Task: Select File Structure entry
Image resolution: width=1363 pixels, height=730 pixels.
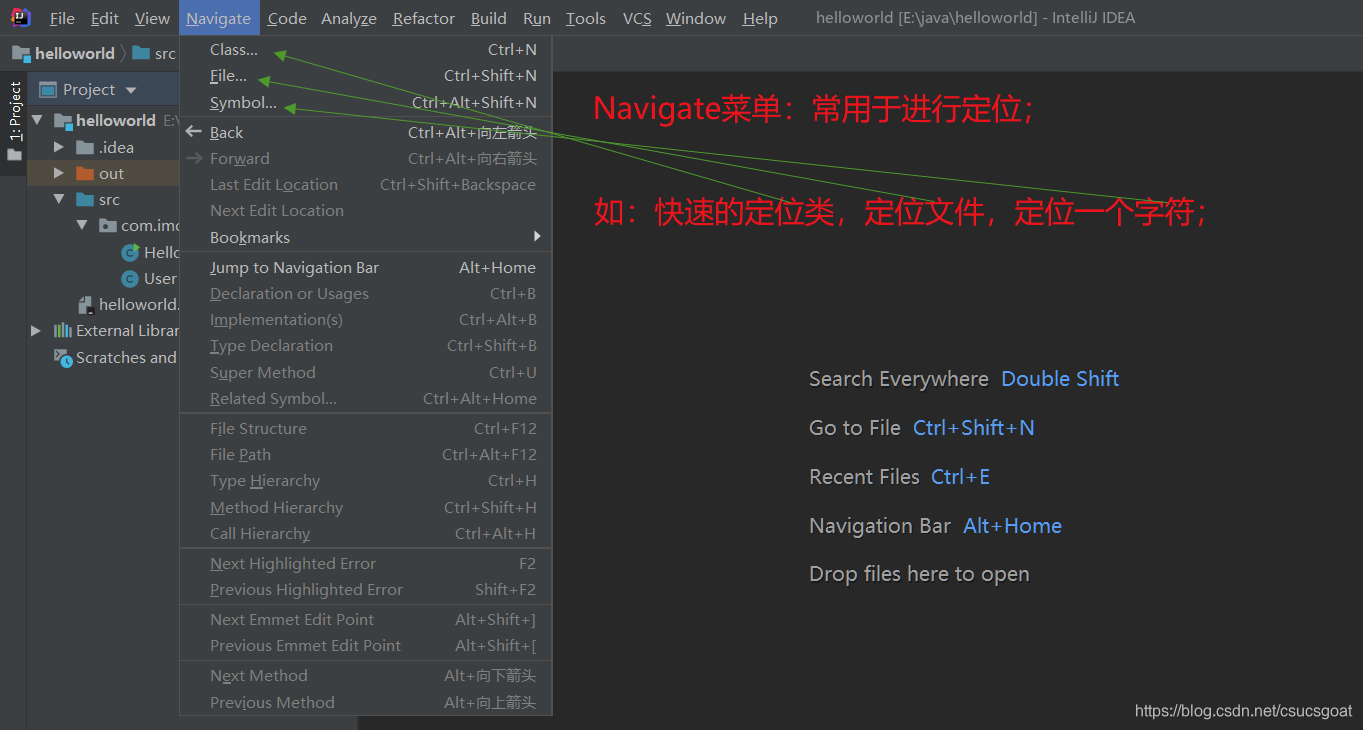Action: click(366, 428)
